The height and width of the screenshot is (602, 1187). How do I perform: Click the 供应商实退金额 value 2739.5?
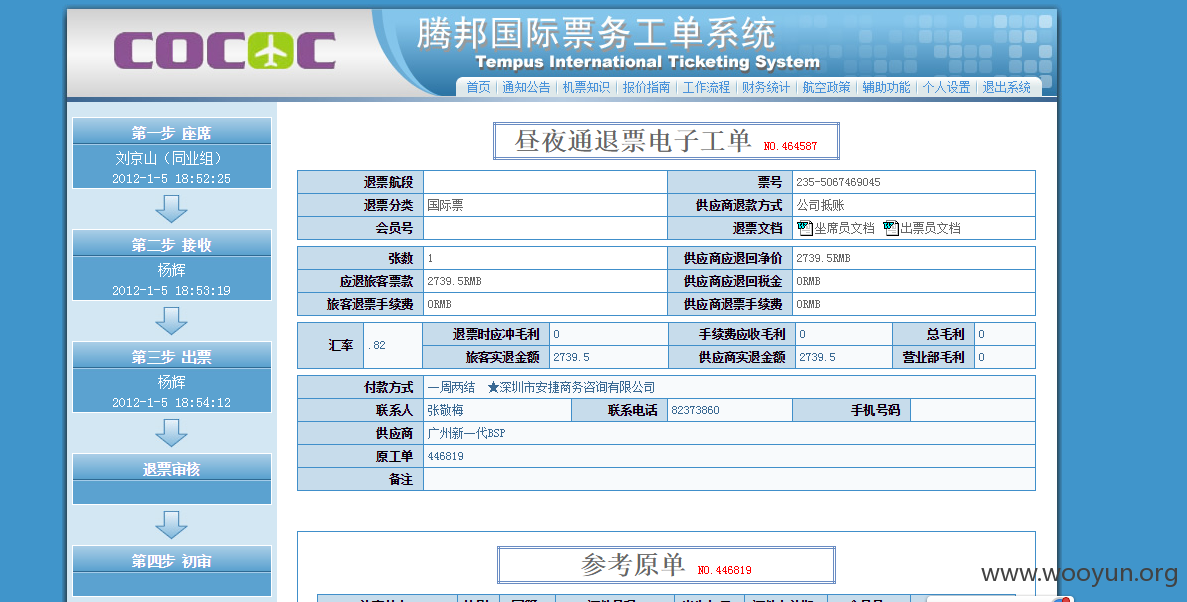pyautogui.click(x=818, y=357)
